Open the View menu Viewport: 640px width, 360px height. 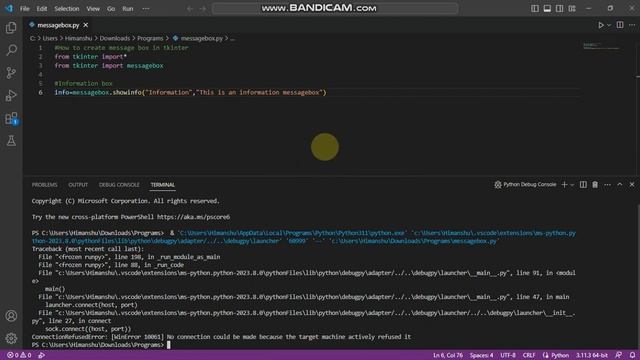[93, 9]
